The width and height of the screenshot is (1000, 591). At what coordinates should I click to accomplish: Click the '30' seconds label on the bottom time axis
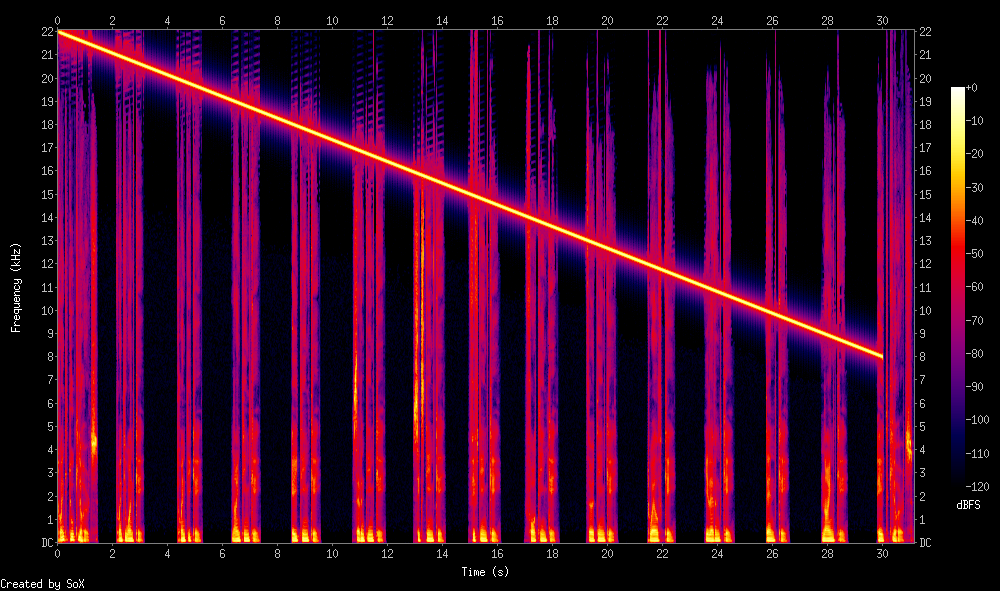(882, 553)
